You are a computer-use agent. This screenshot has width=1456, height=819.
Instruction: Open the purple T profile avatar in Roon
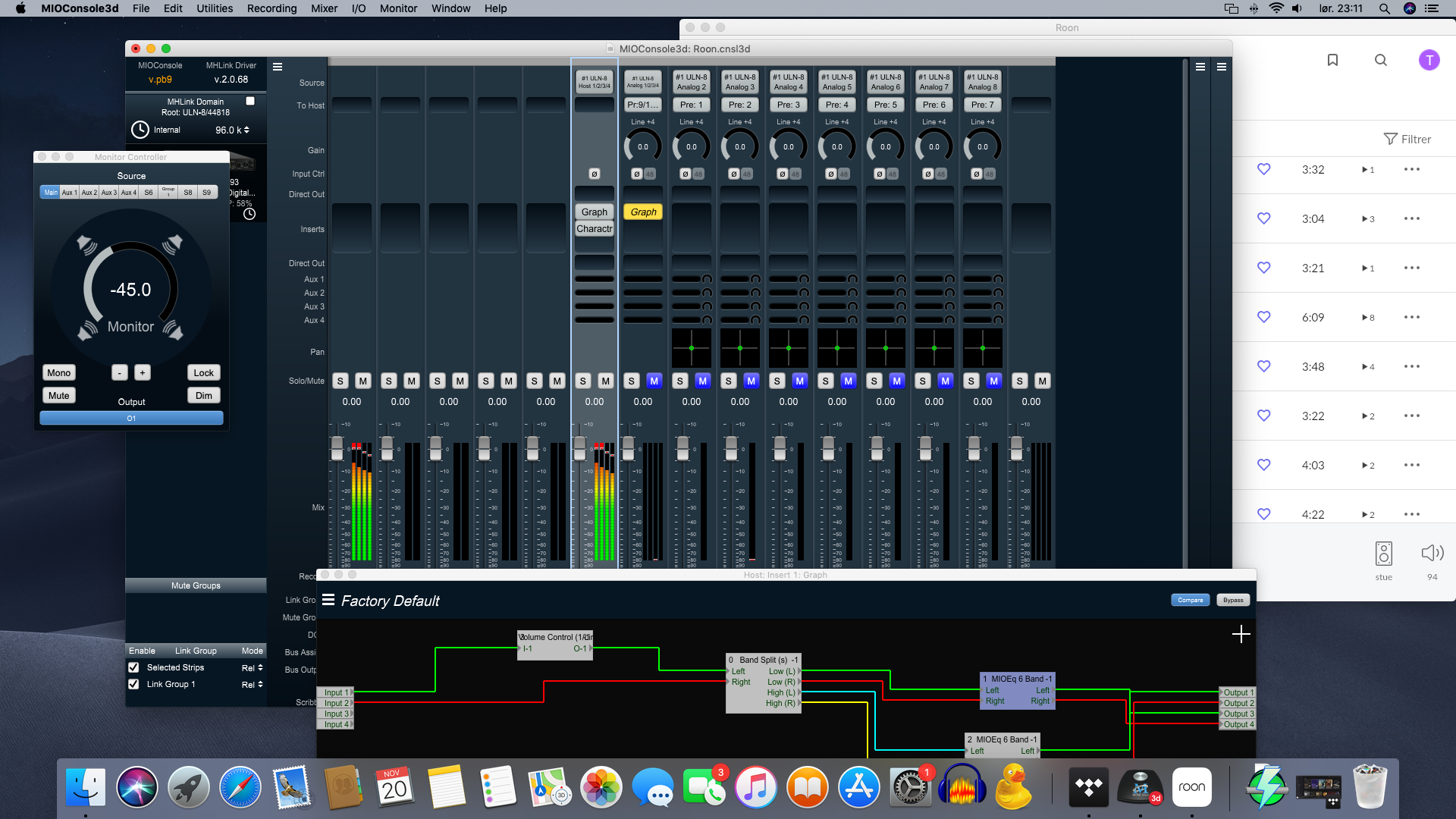pos(1429,60)
